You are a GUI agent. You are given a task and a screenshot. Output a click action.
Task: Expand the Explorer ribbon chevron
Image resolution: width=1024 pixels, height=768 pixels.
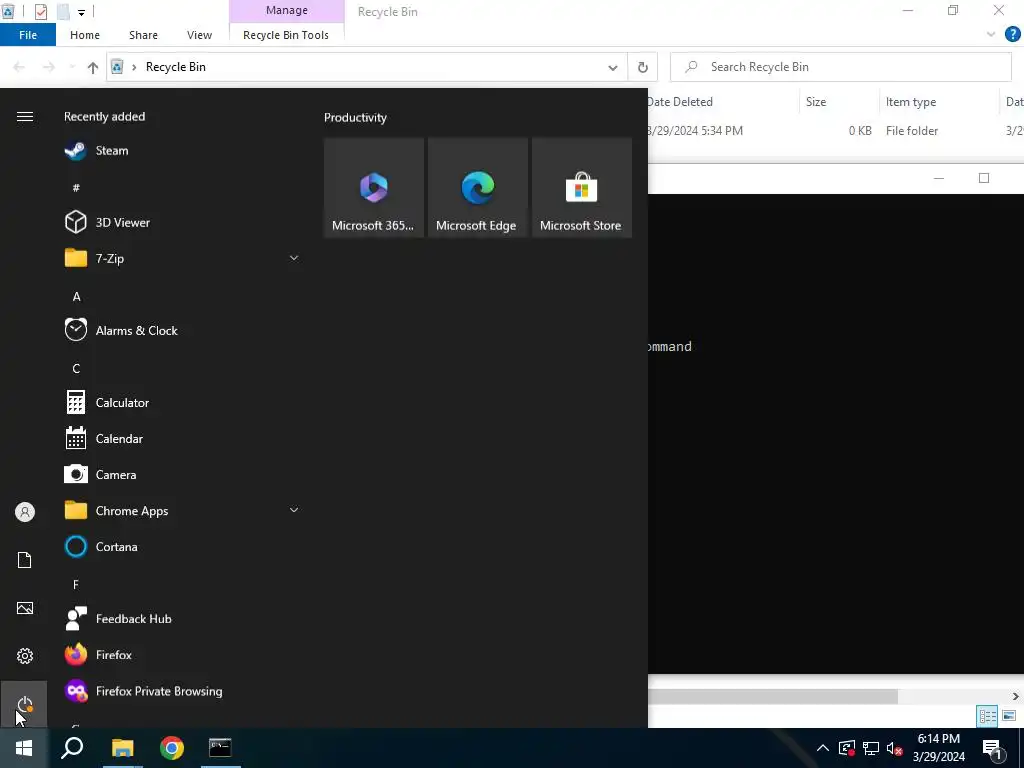[991, 35]
